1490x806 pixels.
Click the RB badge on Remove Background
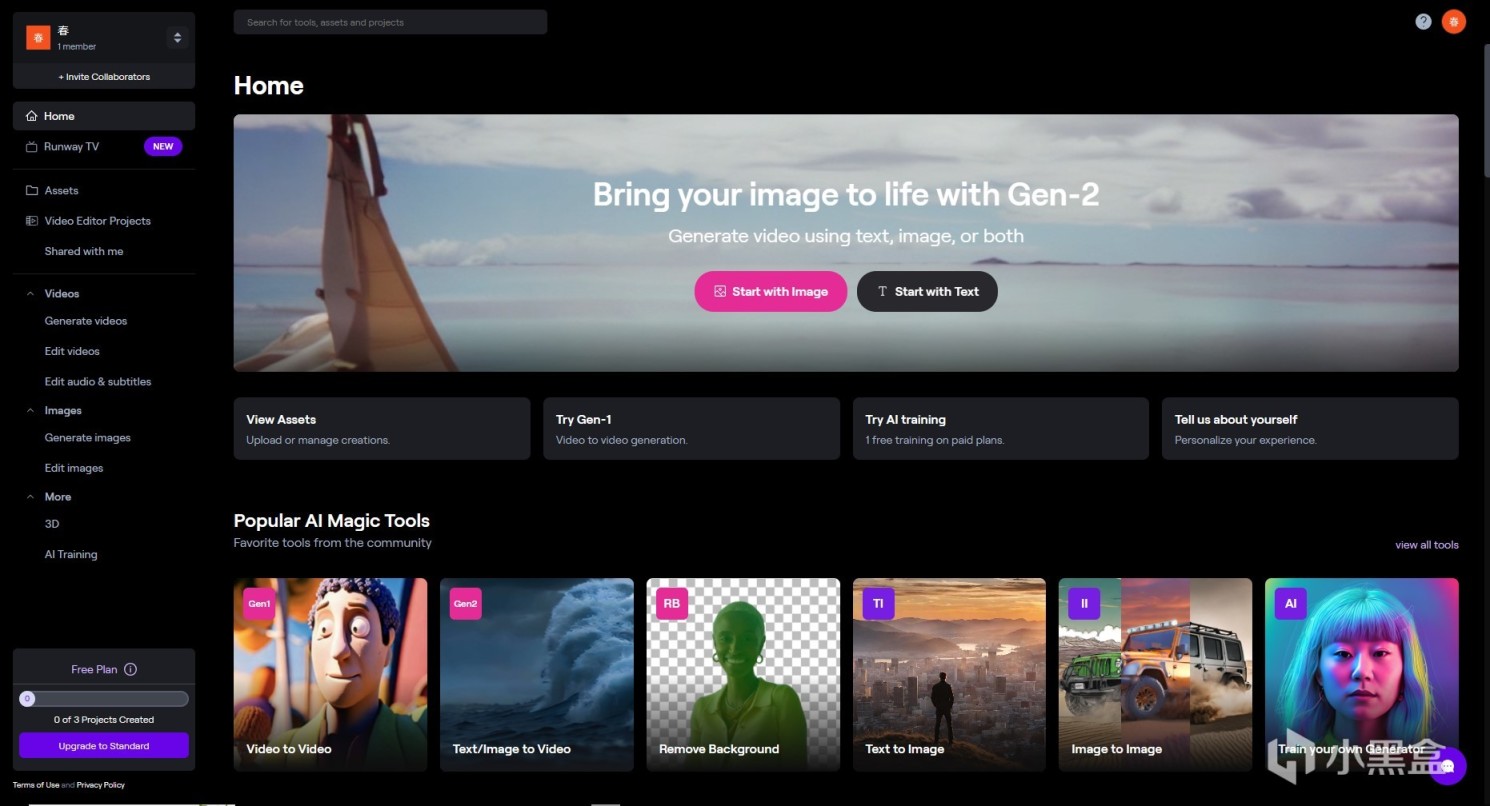pyautogui.click(x=672, y=604)
